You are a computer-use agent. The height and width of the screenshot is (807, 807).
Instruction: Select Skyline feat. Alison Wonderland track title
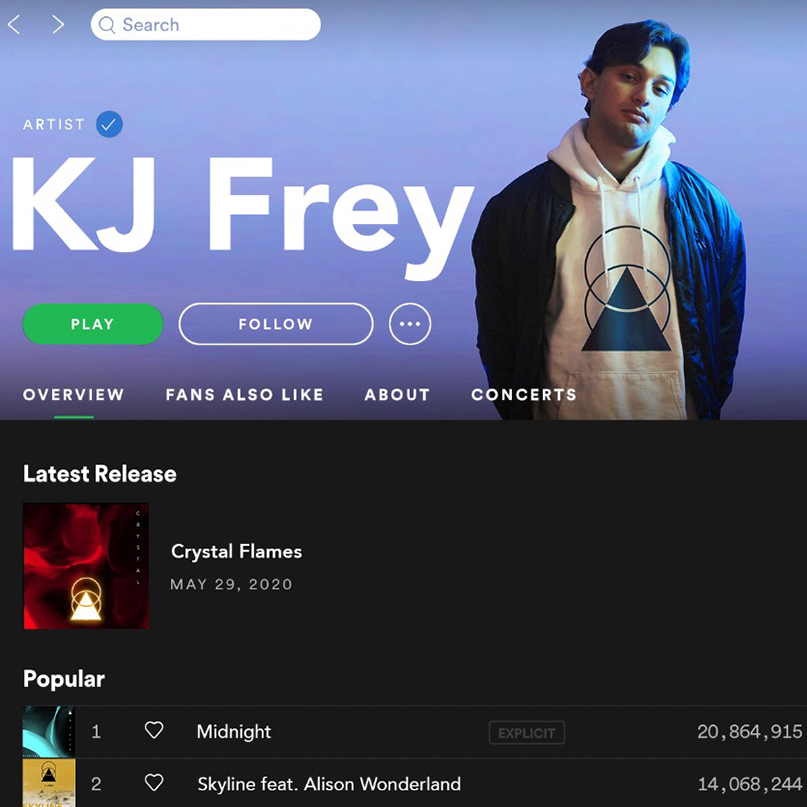329,784
